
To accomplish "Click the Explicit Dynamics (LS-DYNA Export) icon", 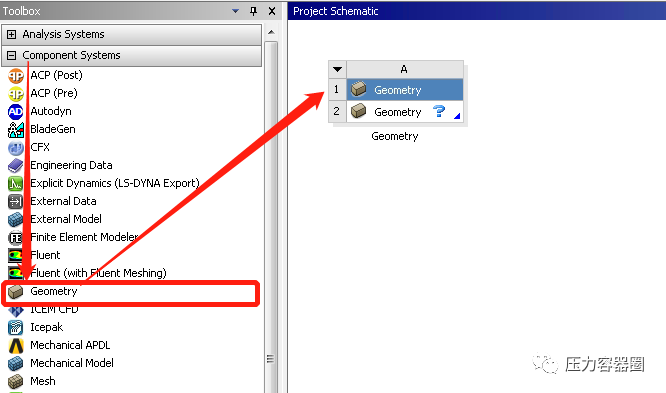I will (16, 184).
